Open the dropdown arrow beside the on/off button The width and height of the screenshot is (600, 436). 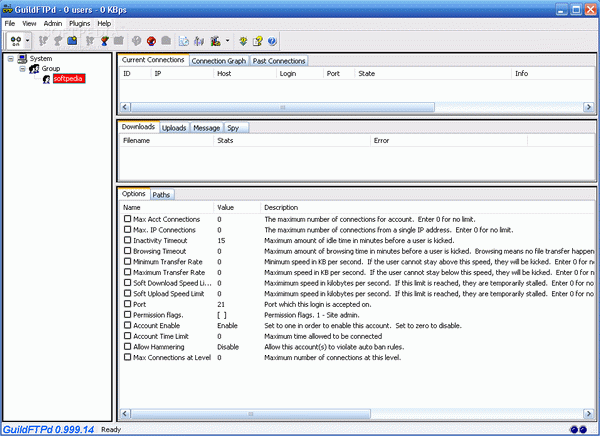tap(28, 41)
